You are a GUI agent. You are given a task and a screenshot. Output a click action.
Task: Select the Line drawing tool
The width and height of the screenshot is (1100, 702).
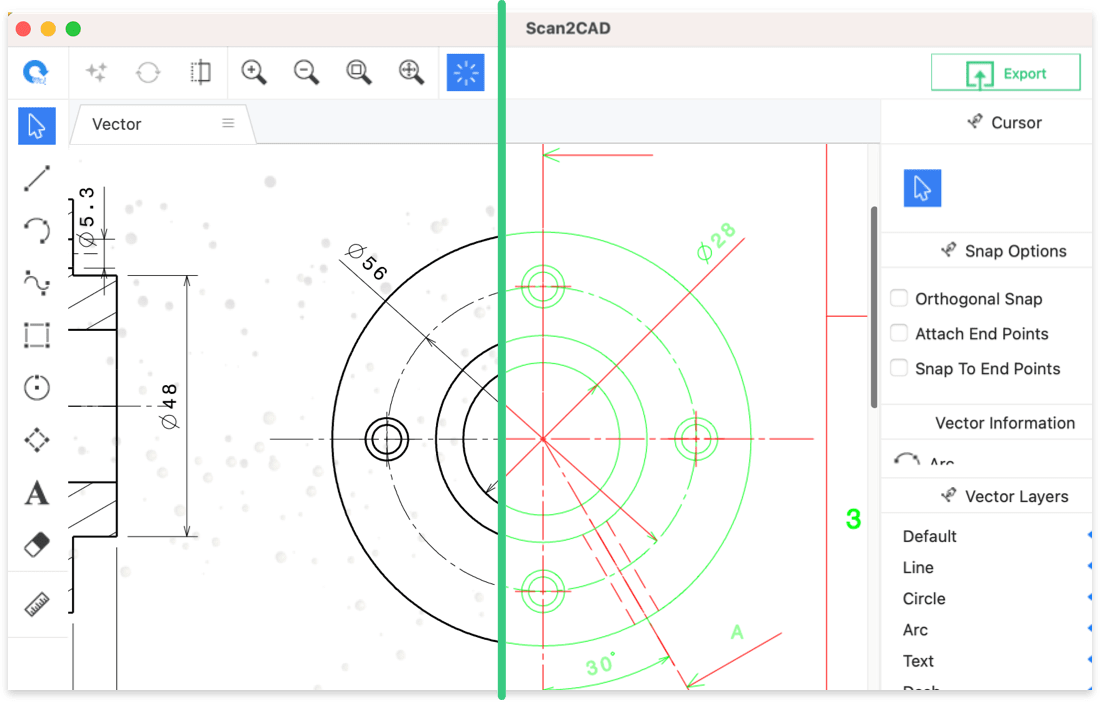click(36, 178)
